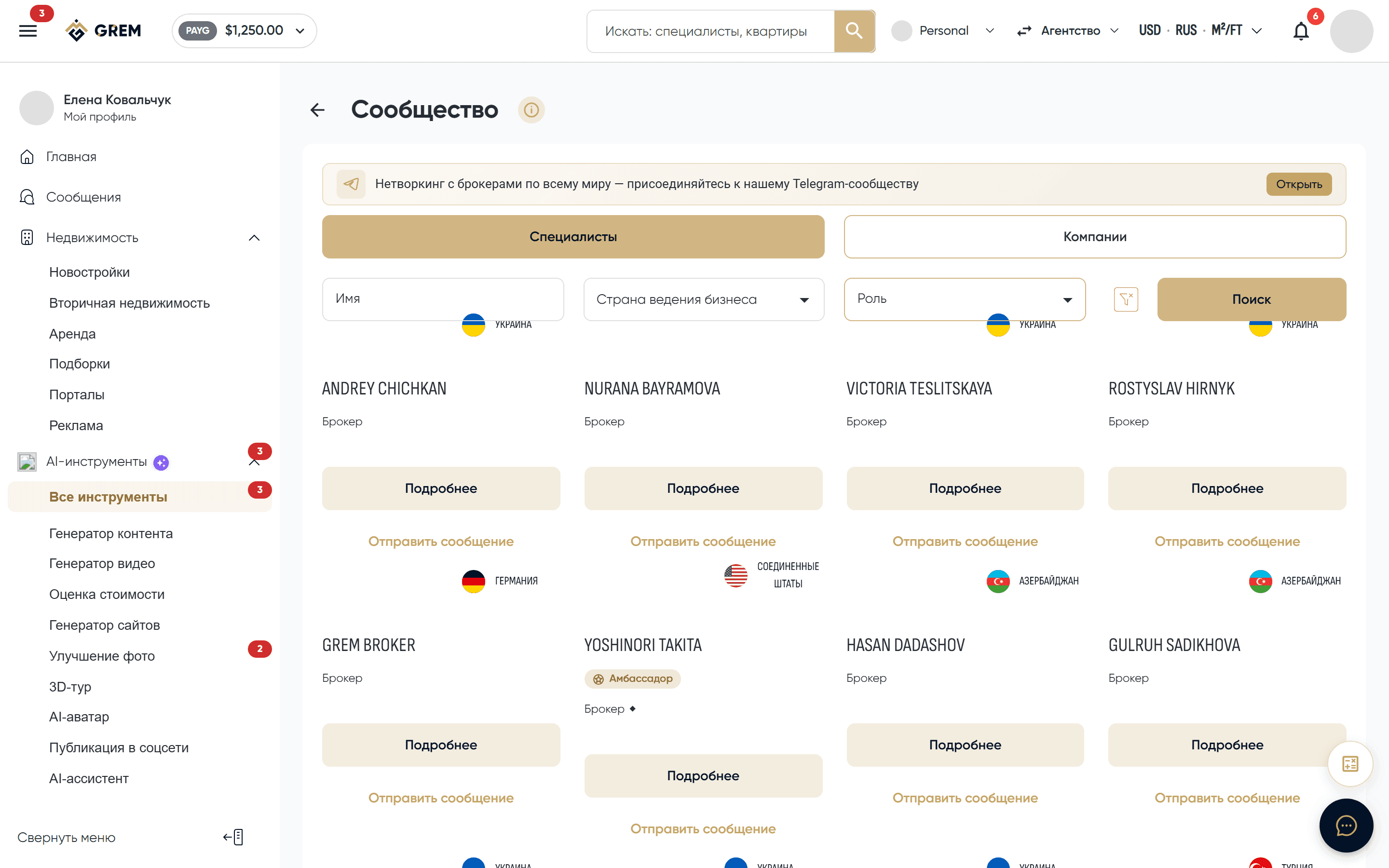Click the Главная home icon

click(x=27, y=157)
